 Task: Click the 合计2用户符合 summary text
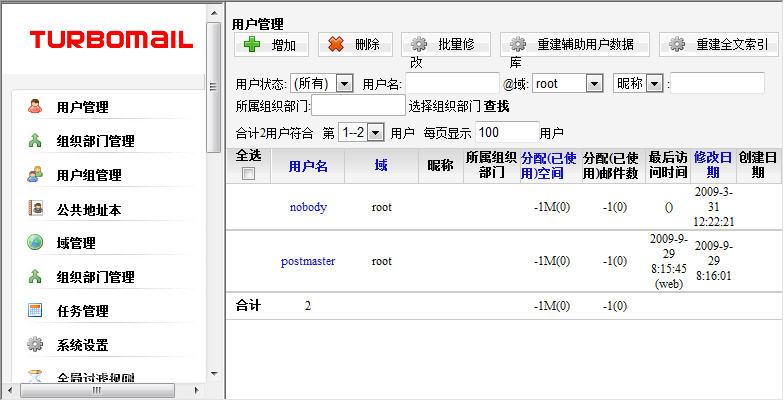[274, 133]
